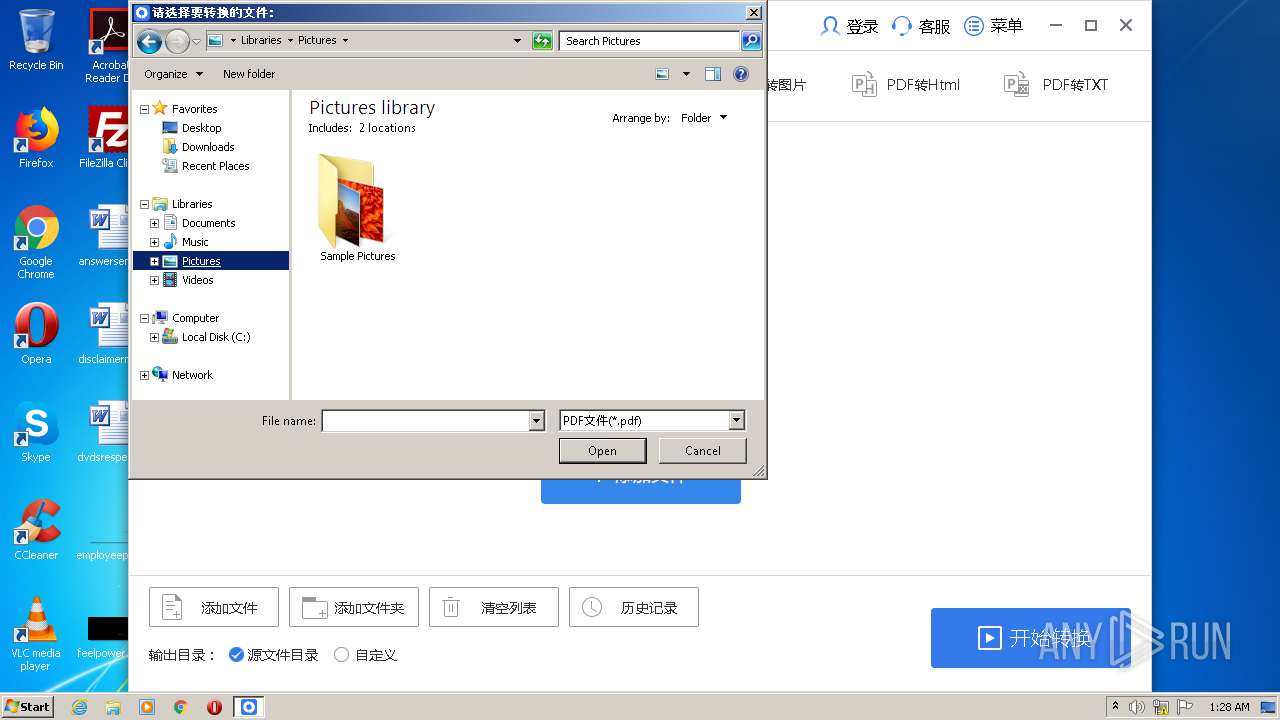Click the Back arrow in file dialog
This screenshot has height=720, width=1280.
coord(149,41)
